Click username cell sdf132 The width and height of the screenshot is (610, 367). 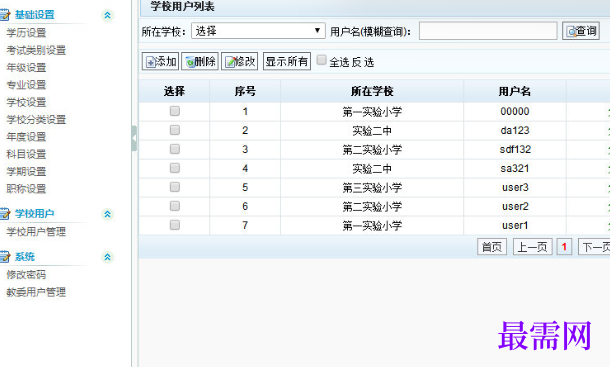pos(515,149)
